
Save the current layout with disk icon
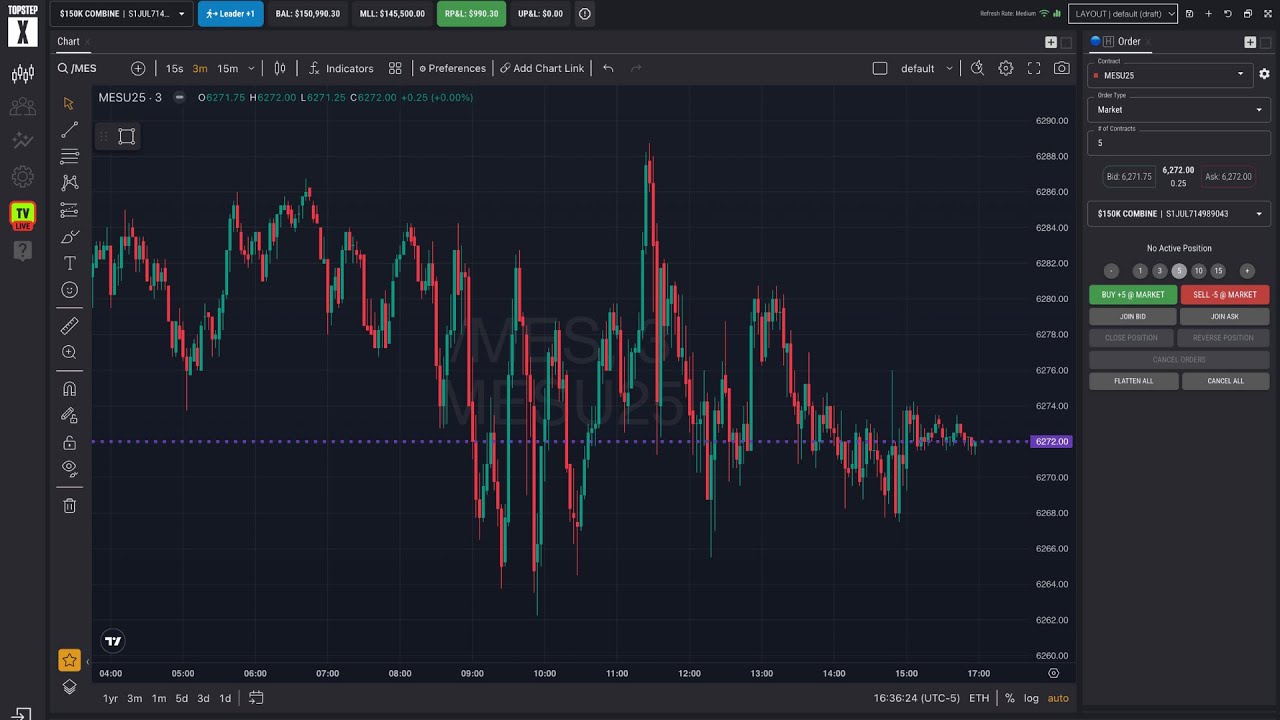(x=1189, y=14)
